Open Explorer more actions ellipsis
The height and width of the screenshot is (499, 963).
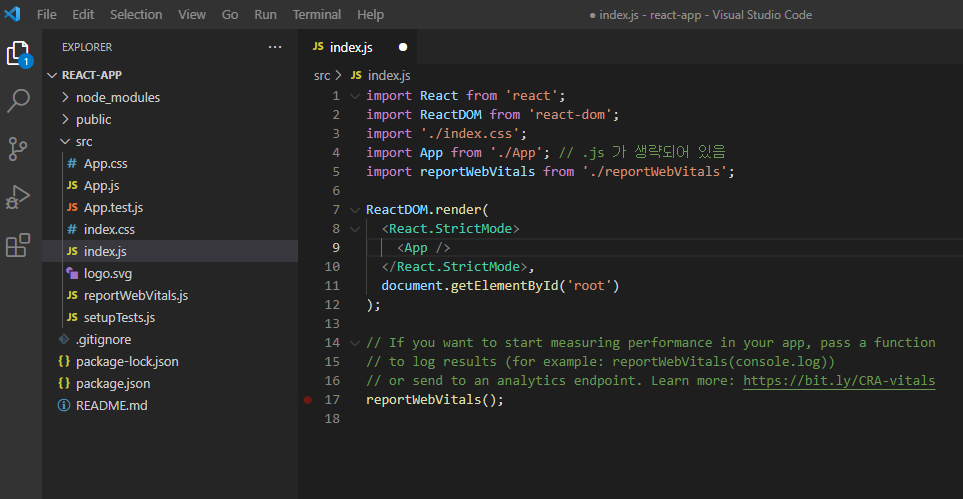tap(275, 47)
